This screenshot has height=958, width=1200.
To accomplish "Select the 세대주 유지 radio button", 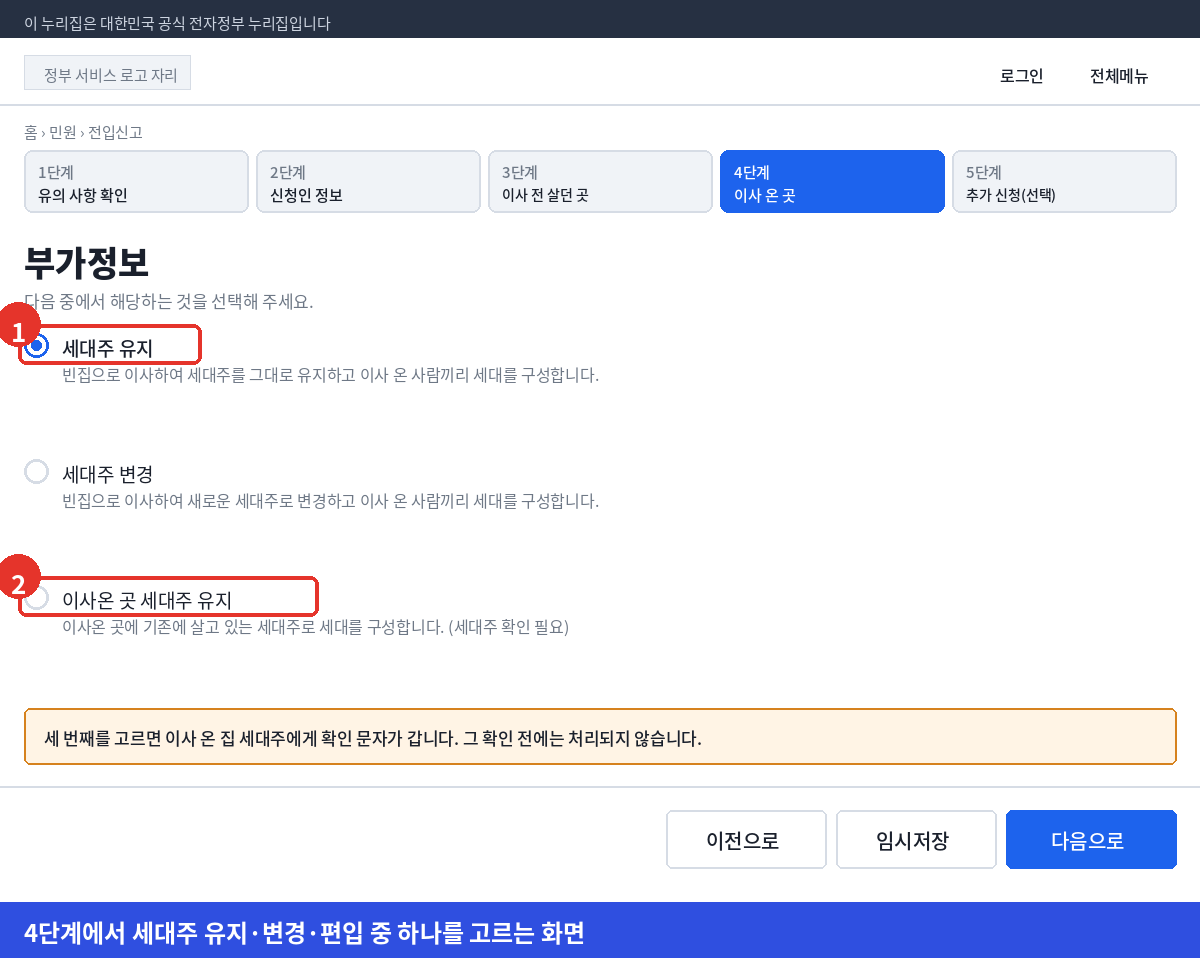I will pyautogui.click(x=37, y=345).
